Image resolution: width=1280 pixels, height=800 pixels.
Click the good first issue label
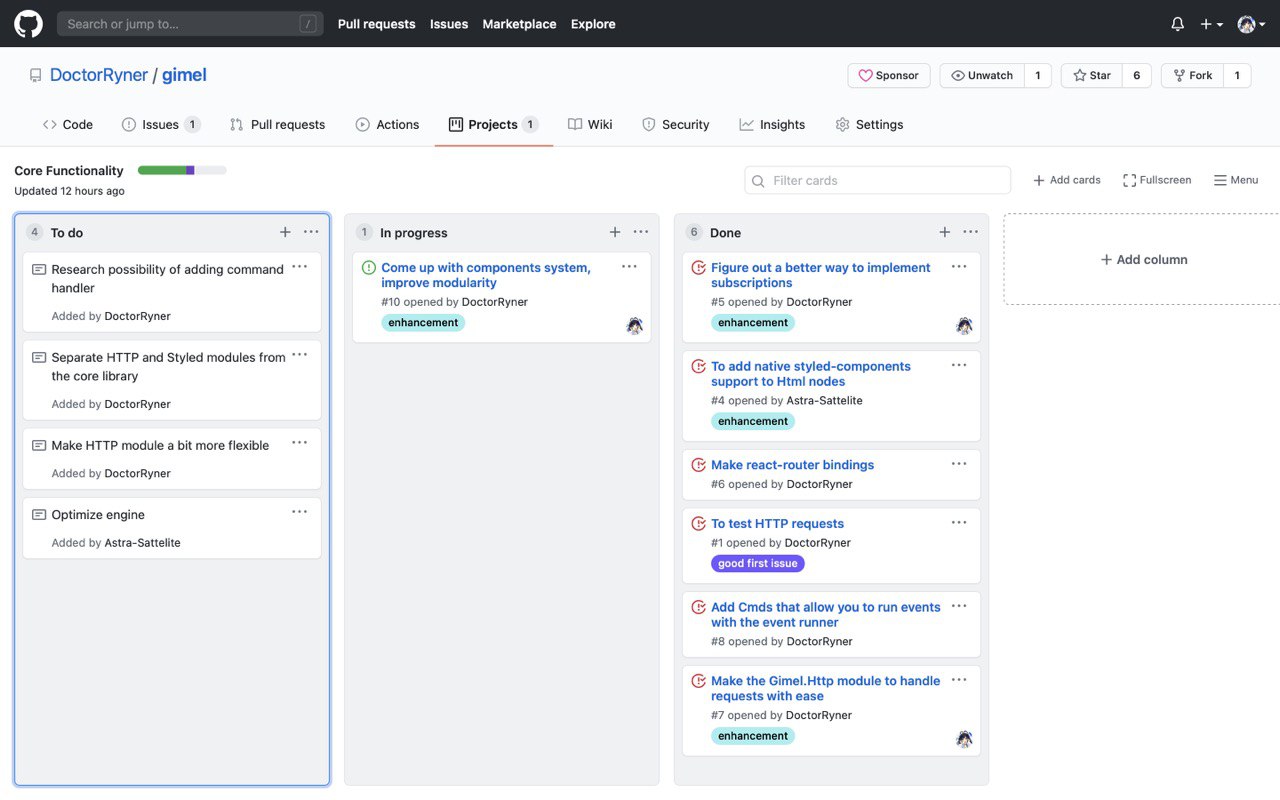pos(758,564)
